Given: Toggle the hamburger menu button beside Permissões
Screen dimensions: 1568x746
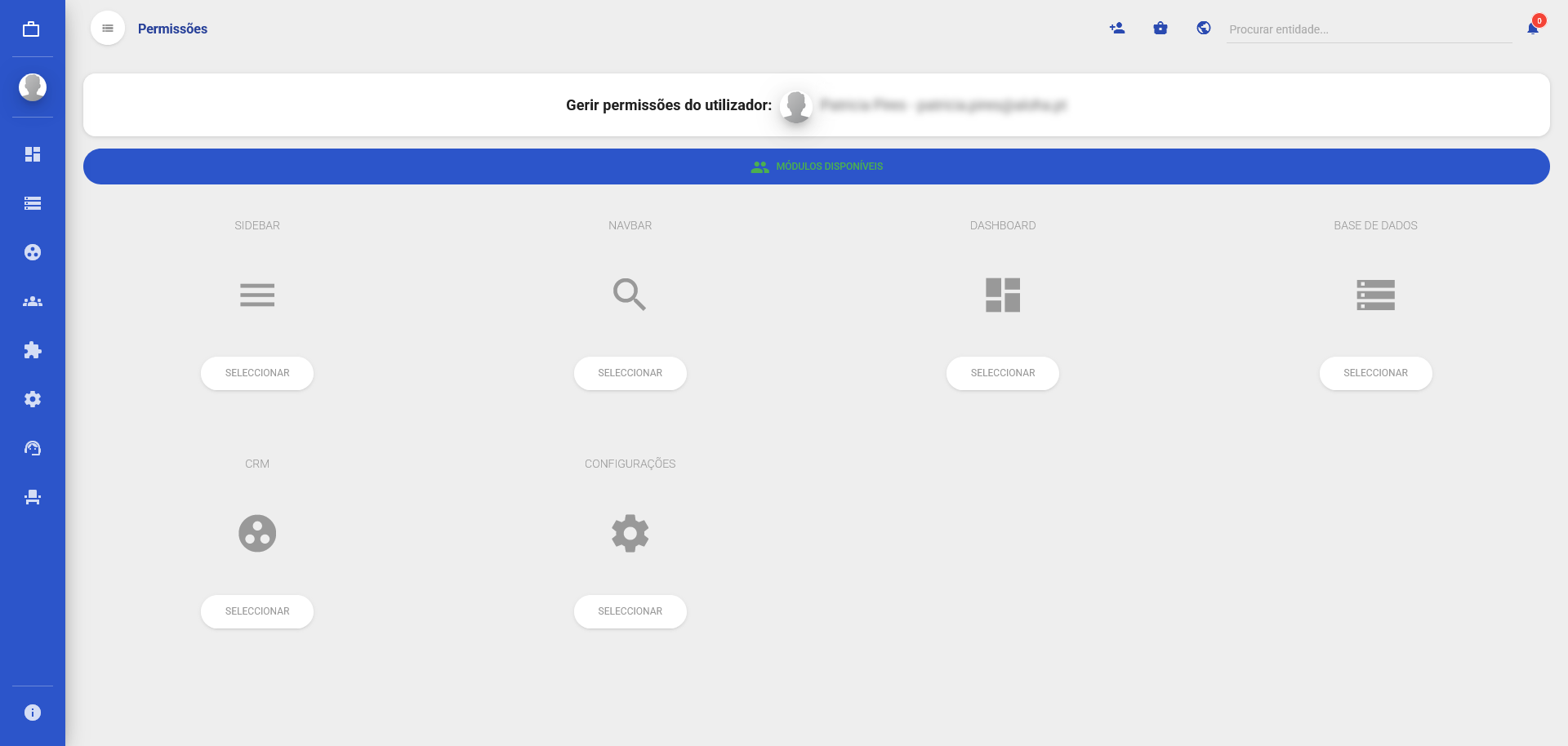Looking at the screenshot, I should tap(108, 29).
